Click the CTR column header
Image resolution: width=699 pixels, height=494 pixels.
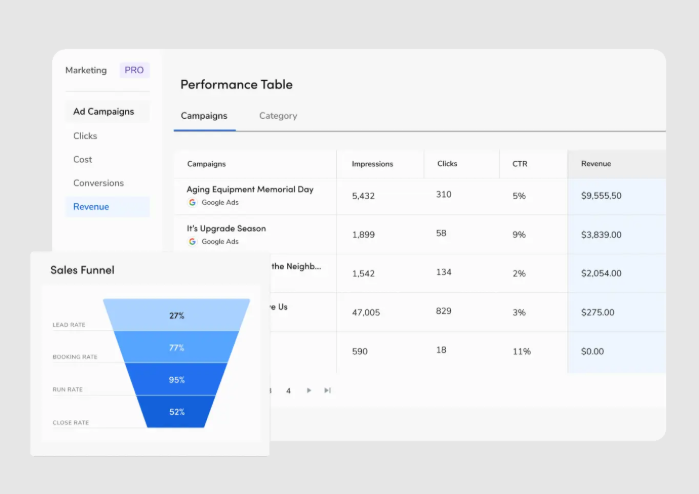click(520, 164)
